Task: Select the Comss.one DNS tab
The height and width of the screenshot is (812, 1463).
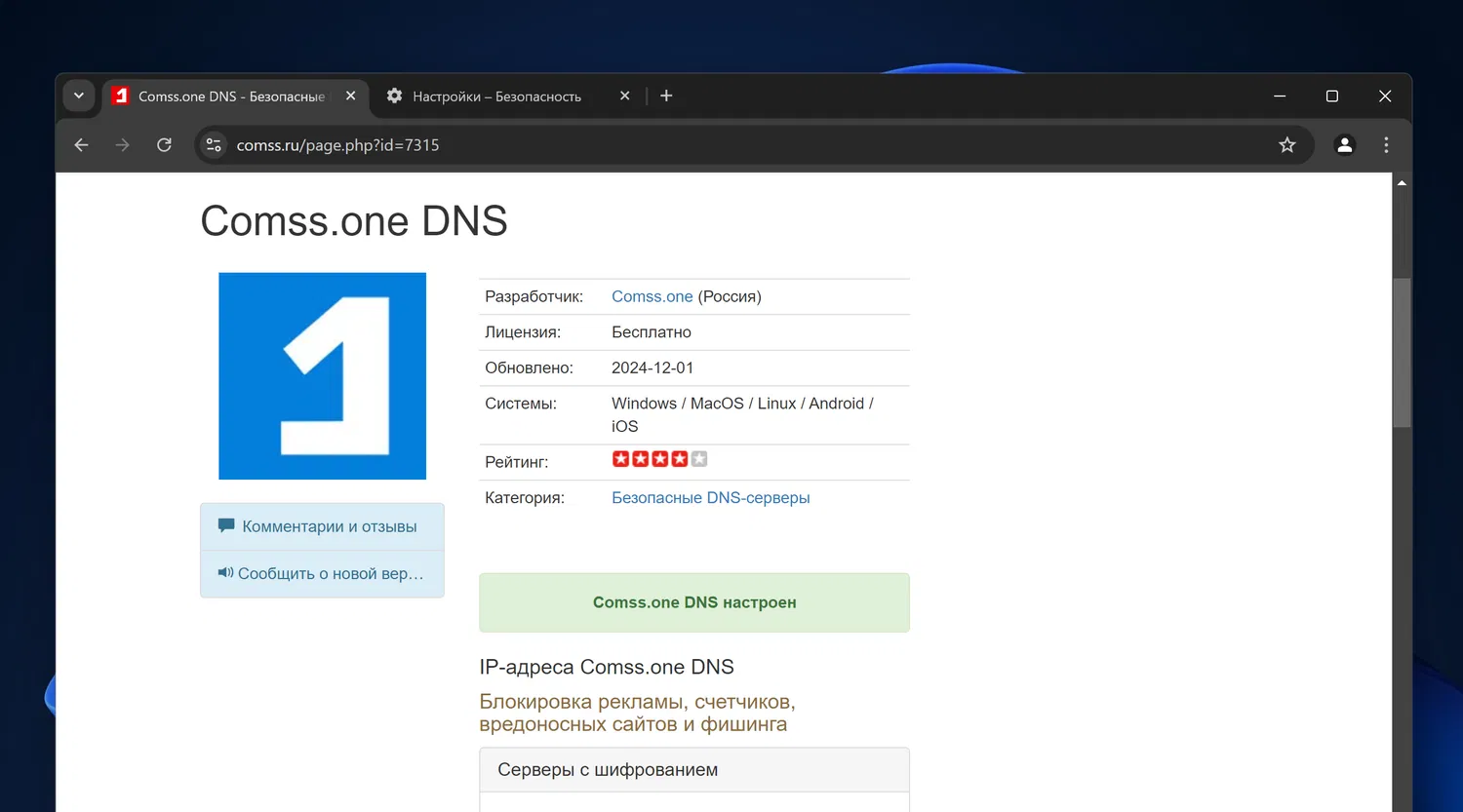Action: 230,97
